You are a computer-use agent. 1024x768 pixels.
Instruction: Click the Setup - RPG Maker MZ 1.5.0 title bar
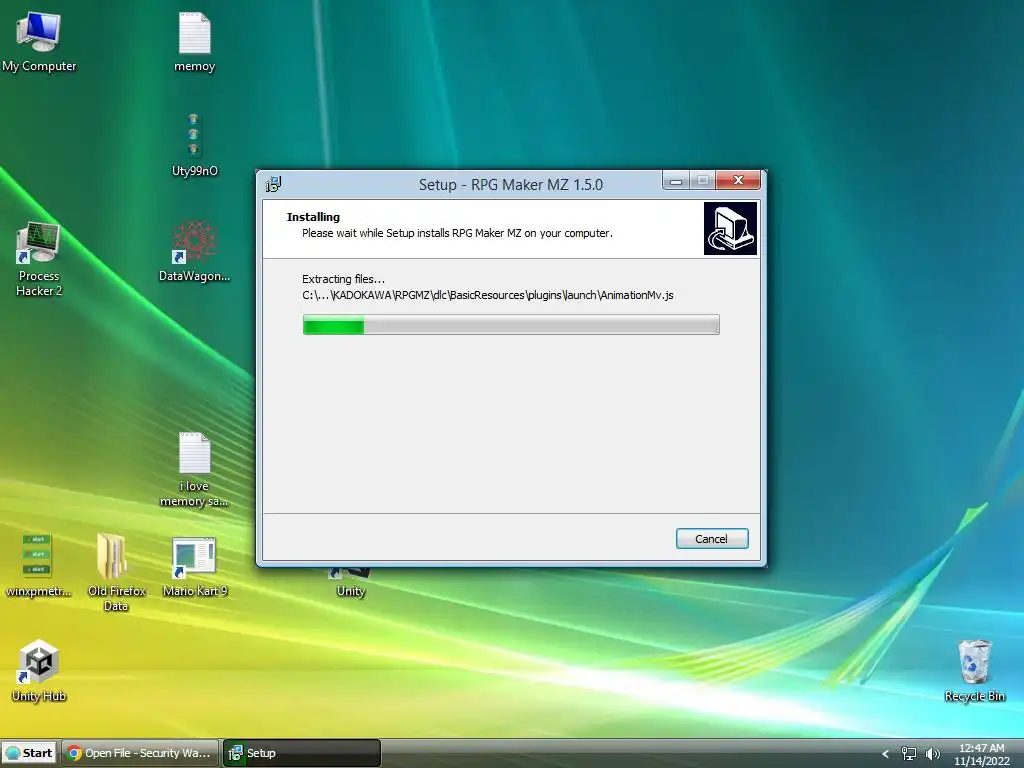[511, 185]
